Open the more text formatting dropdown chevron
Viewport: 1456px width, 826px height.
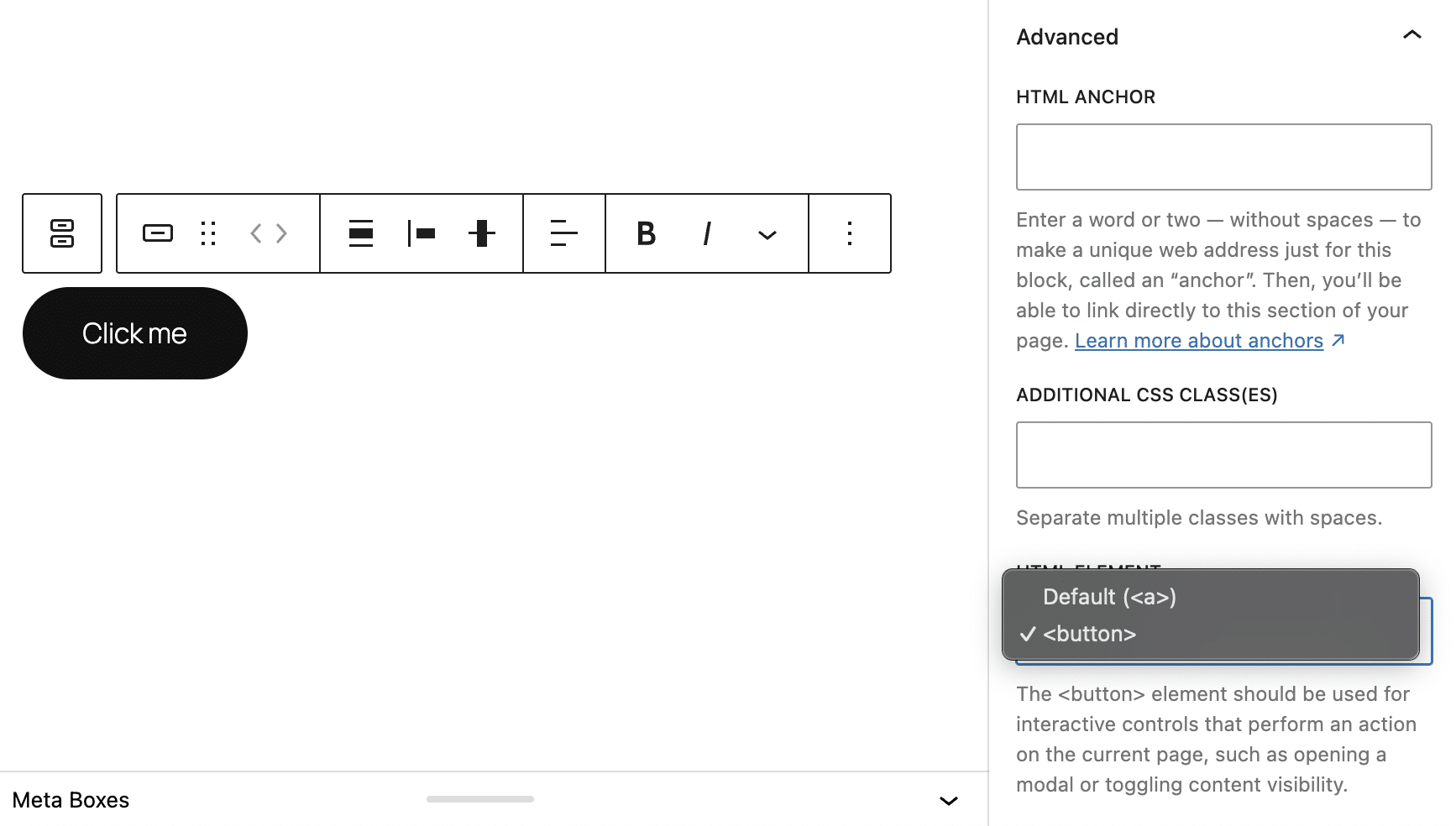coord(766,233)
